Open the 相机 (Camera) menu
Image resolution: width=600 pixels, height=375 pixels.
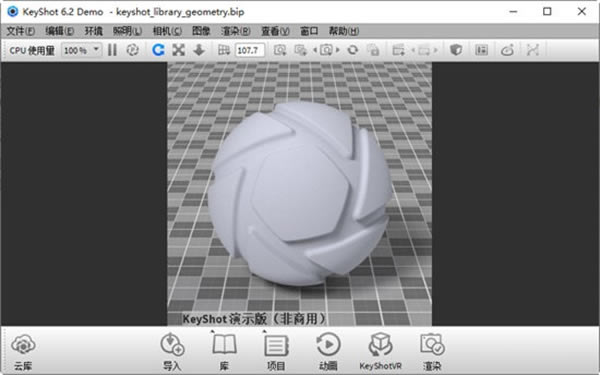(x=167, y=31)
